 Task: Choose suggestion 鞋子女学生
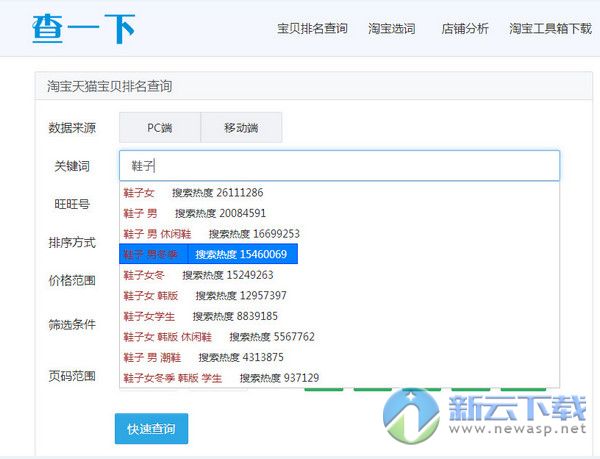(339, 316)
